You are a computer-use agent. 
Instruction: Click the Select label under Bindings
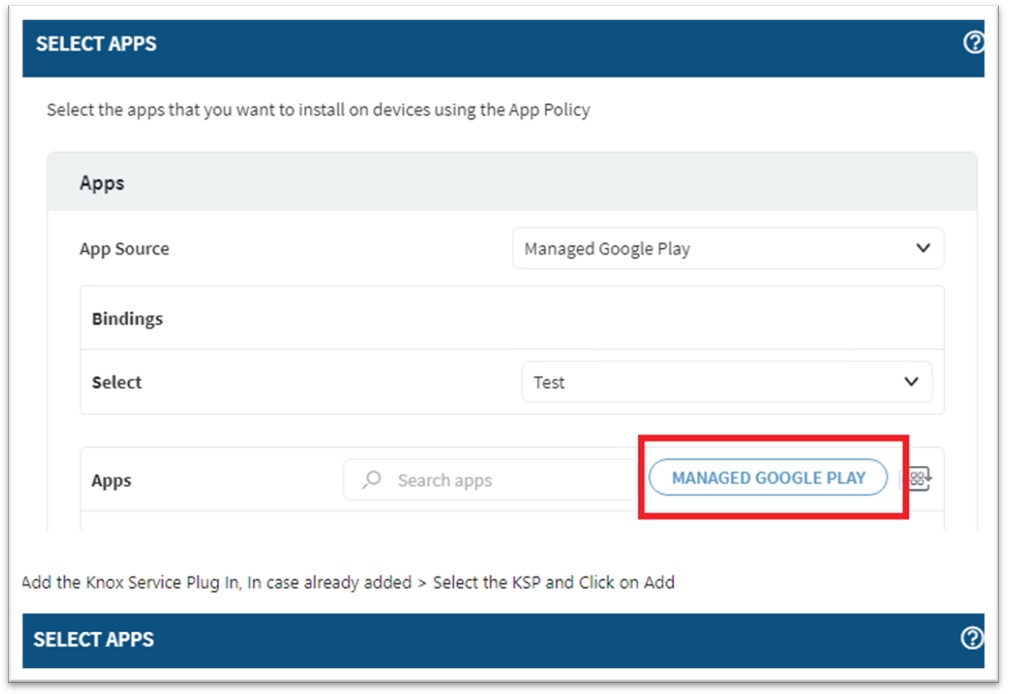(117, 382)
